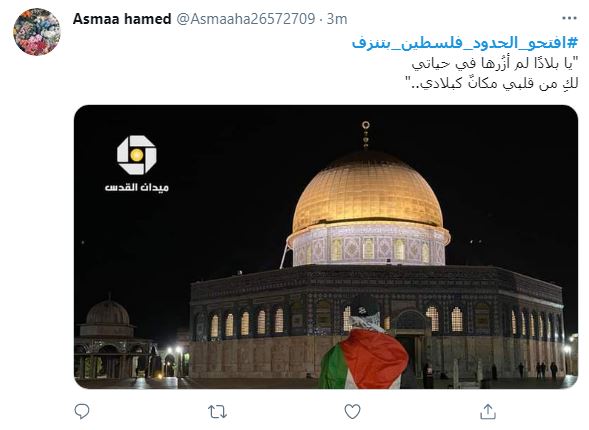Open the reply speech bubble icon
This screenshot has height=430, width=589.
(82, 412)
